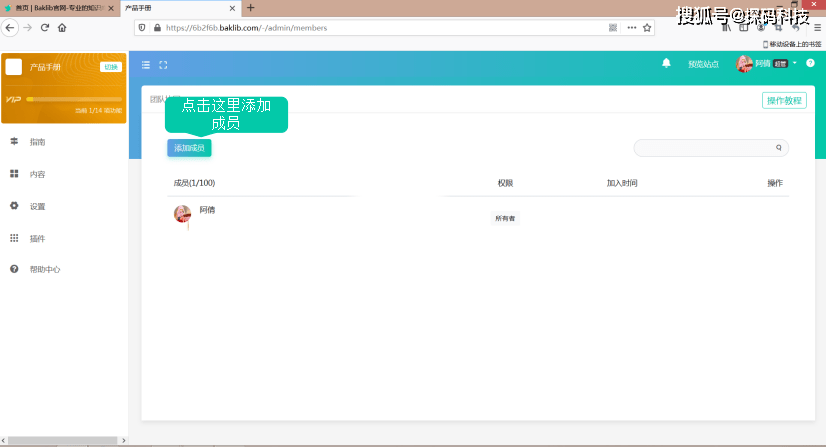
Task: Open a new browser tab
Action: point(251,8)
